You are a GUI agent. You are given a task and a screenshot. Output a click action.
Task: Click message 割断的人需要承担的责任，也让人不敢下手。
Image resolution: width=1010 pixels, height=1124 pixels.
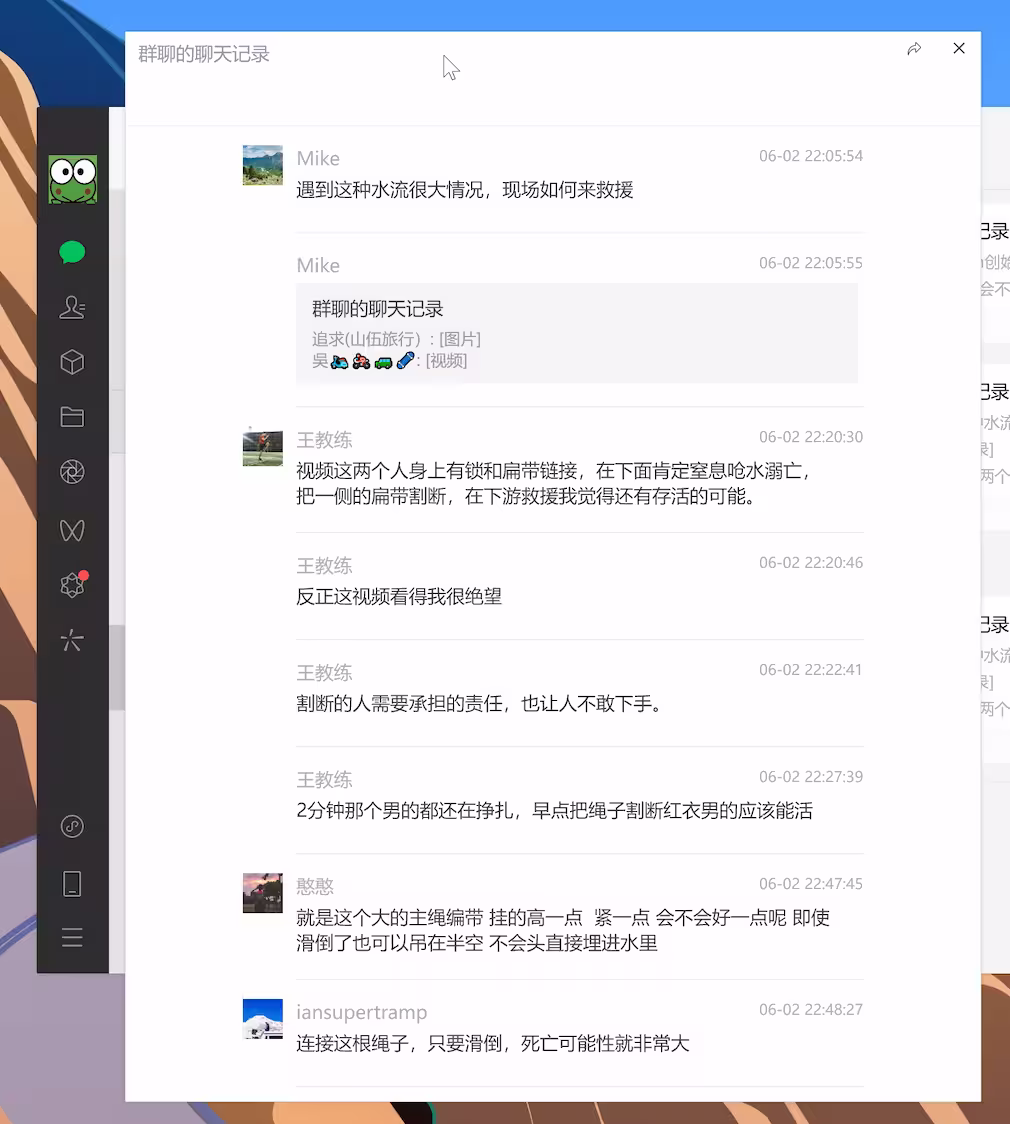click(480, 704)
